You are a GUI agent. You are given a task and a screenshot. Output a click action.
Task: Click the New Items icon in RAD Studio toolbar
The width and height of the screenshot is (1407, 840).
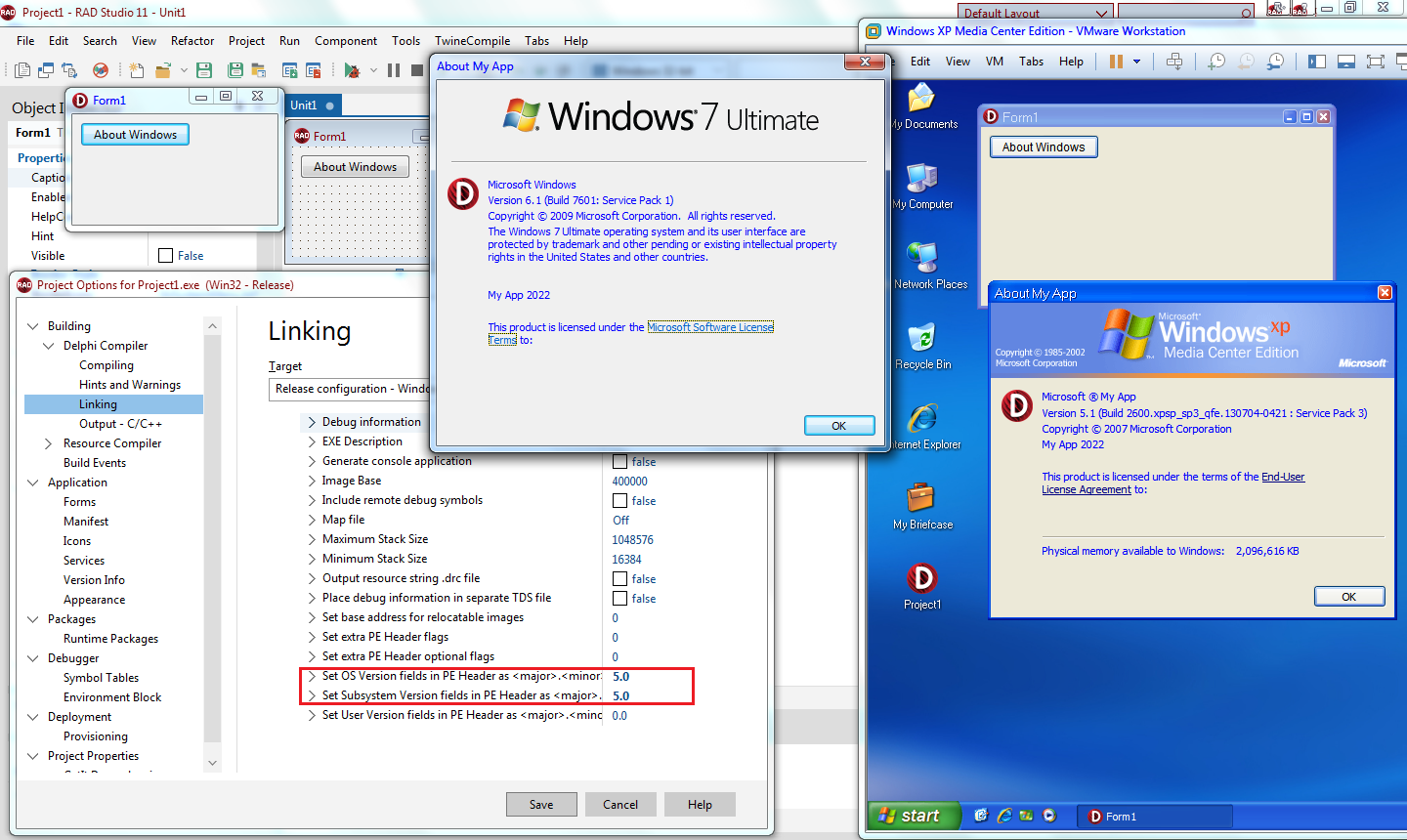click(137, 70)
